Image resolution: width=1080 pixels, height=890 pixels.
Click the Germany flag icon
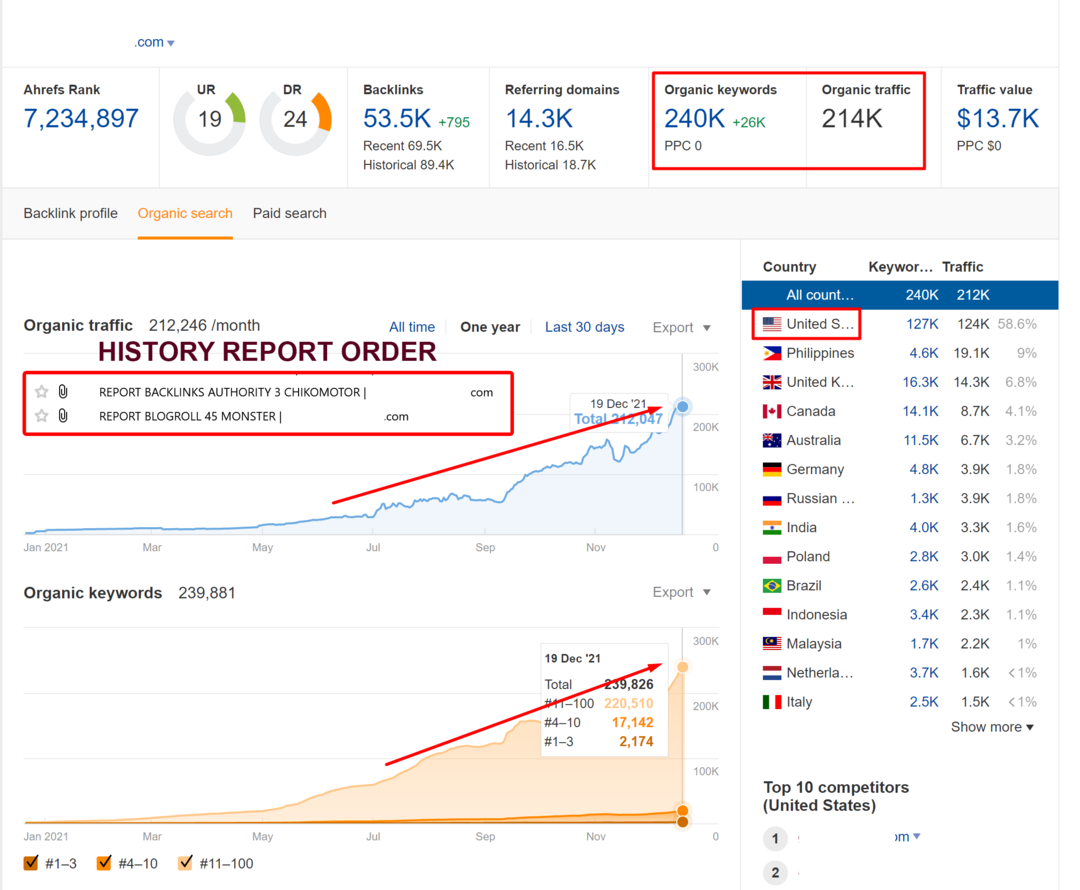771,469
